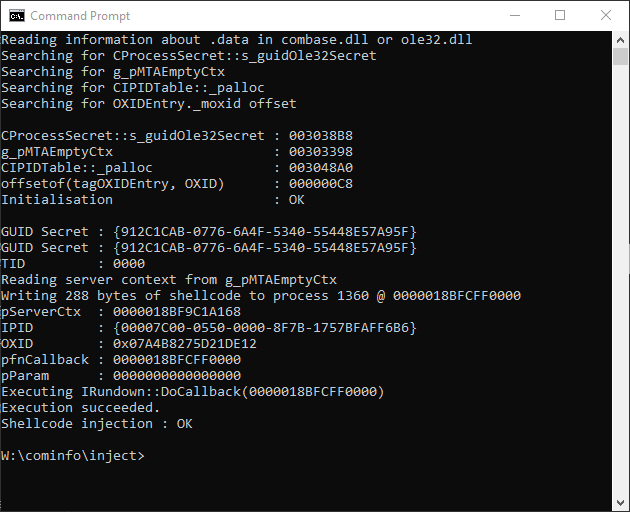Click the OXID value 0x07A4B8275D21DE12
This screenshot has height=512, width=630.
pyautogui.click(x=184, y=344)
